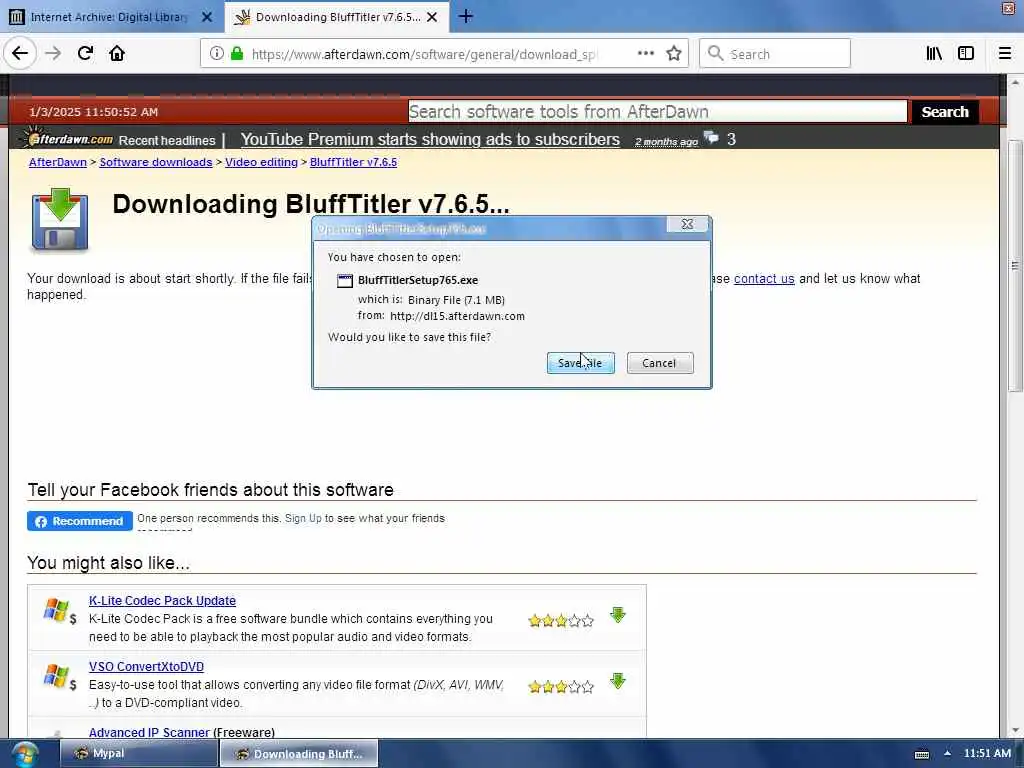This screenshot has width=1024, height=768.
Task: Click the black Search button
Action: click(944, 112)
